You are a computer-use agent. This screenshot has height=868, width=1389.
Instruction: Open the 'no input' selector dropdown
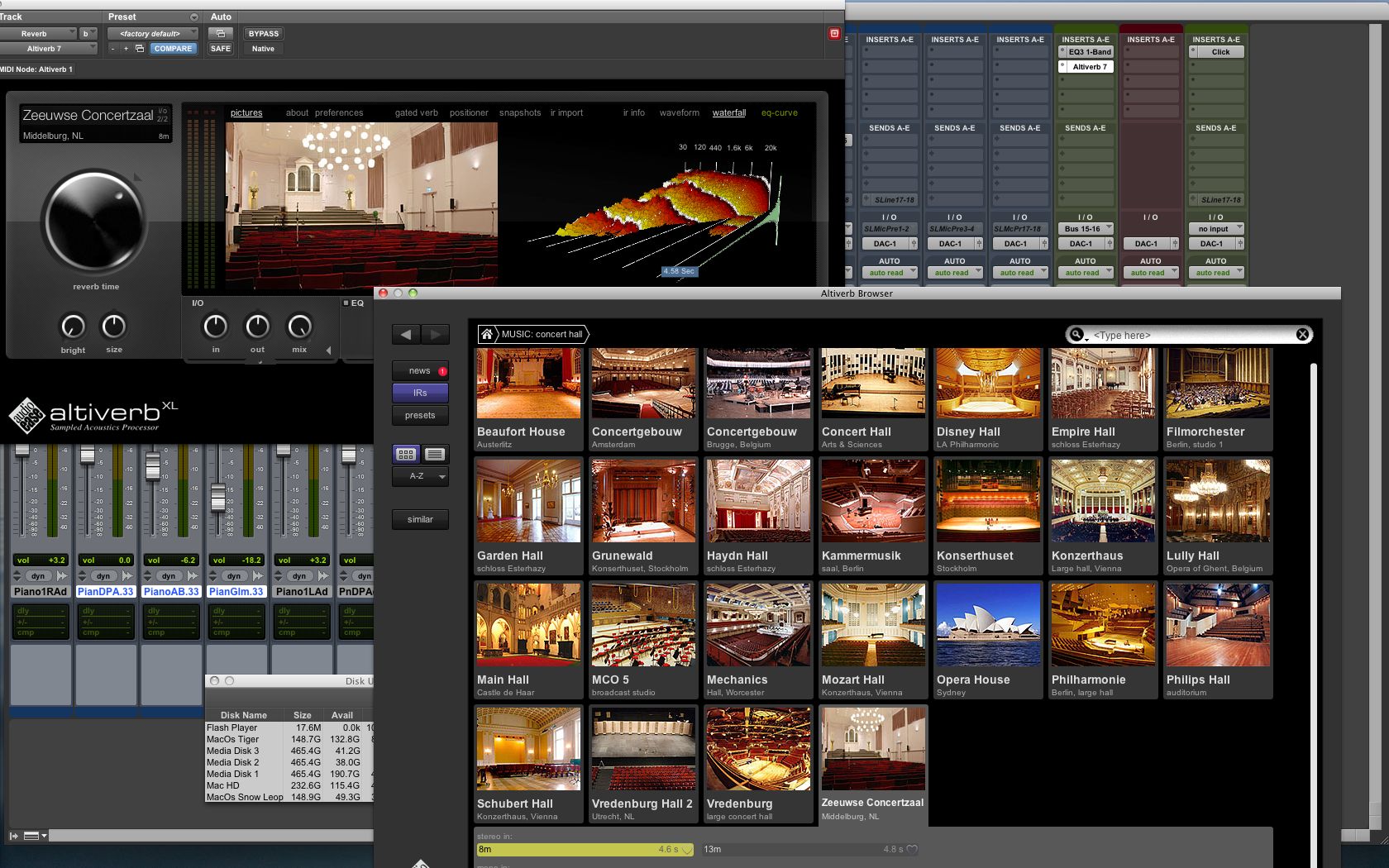pyautogui.click(x=1216, y=229)
